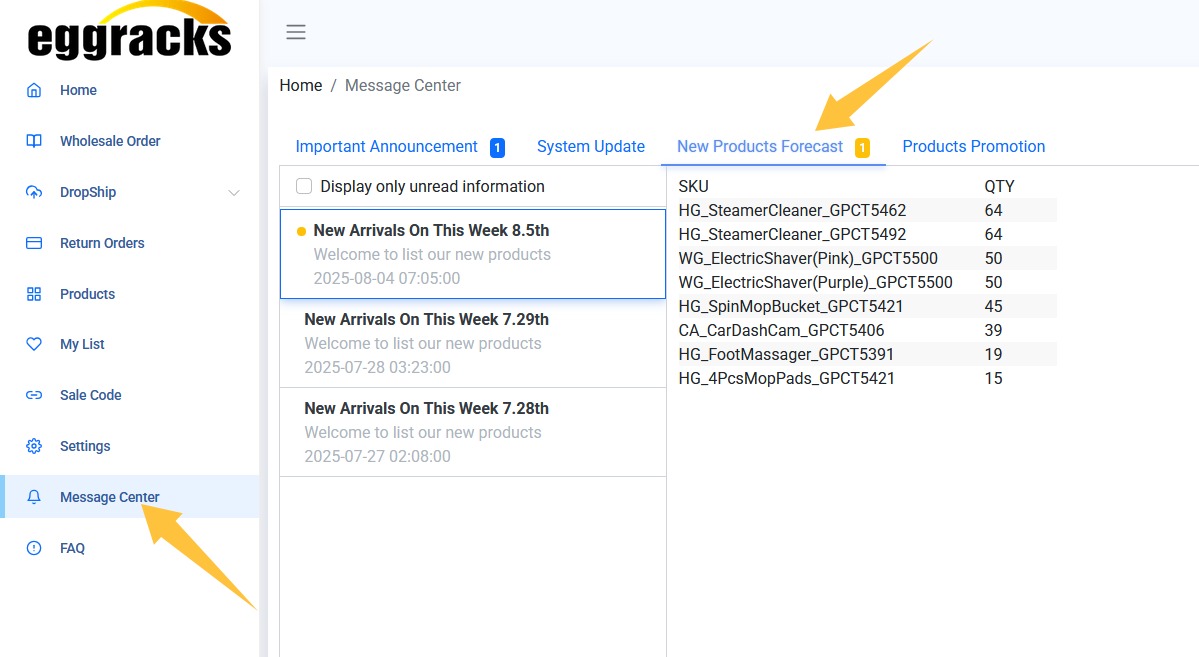Click the Products grid icon
1199x657 pixels.
pyautogui.click(x=34, y=294)
